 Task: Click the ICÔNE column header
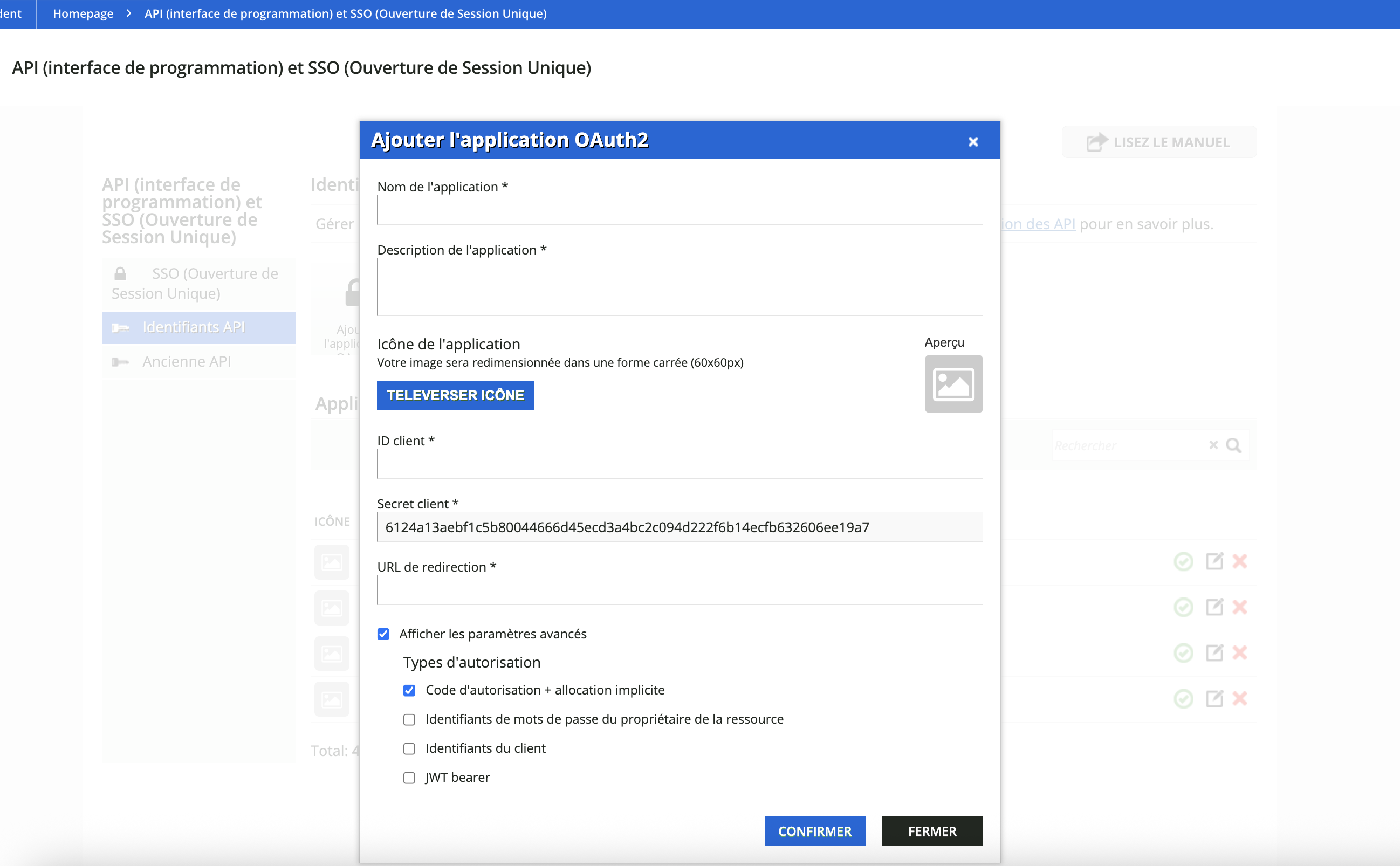(x=332, y=521)
